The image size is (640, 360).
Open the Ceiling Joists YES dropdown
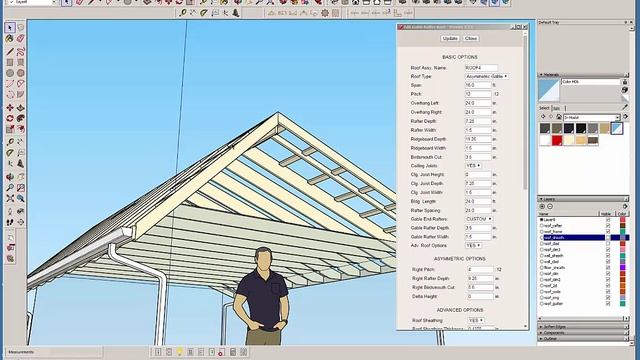tap(473, 166)
